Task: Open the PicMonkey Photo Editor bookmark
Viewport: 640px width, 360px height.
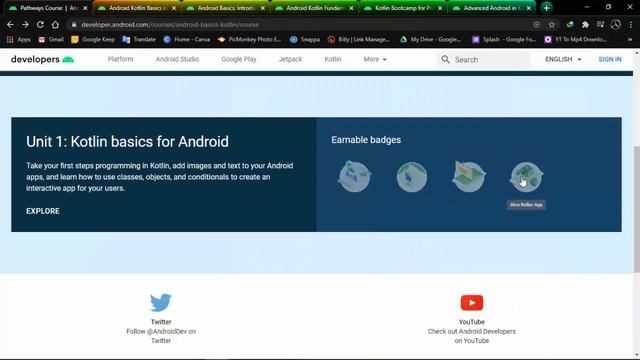Action: tap(249, 40)
